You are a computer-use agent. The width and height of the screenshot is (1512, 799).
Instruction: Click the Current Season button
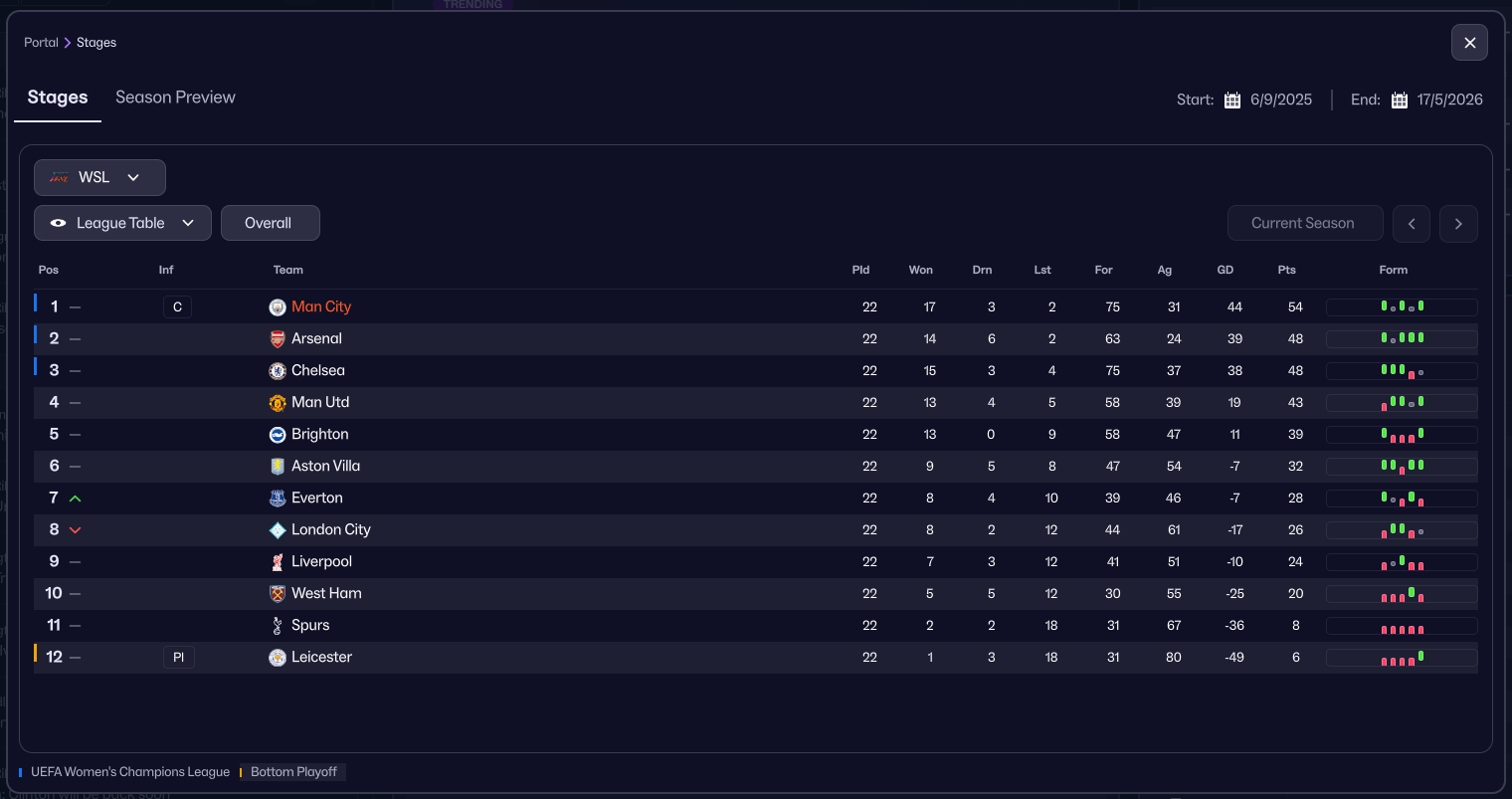pyautogui.click(x=1304, y=223)
